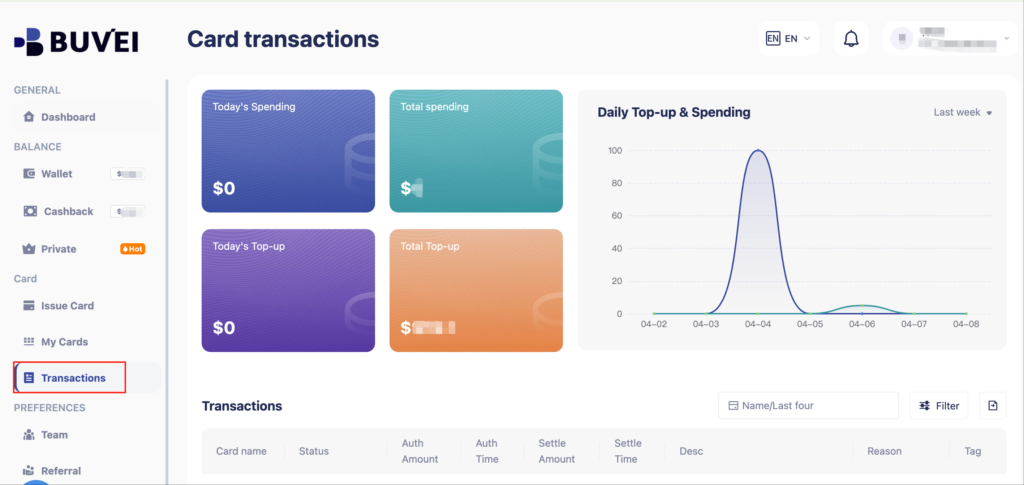Click the Private crown icon
This screenshot has width=1024, height=485.
click(29, 249)
